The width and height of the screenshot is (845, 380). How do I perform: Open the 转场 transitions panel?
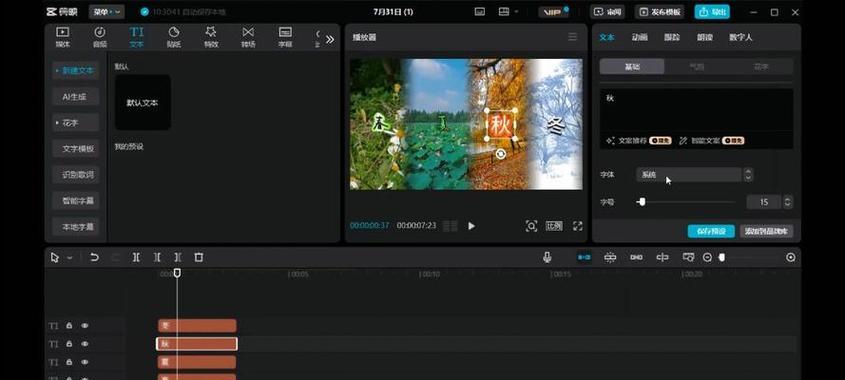pos(248,37)
